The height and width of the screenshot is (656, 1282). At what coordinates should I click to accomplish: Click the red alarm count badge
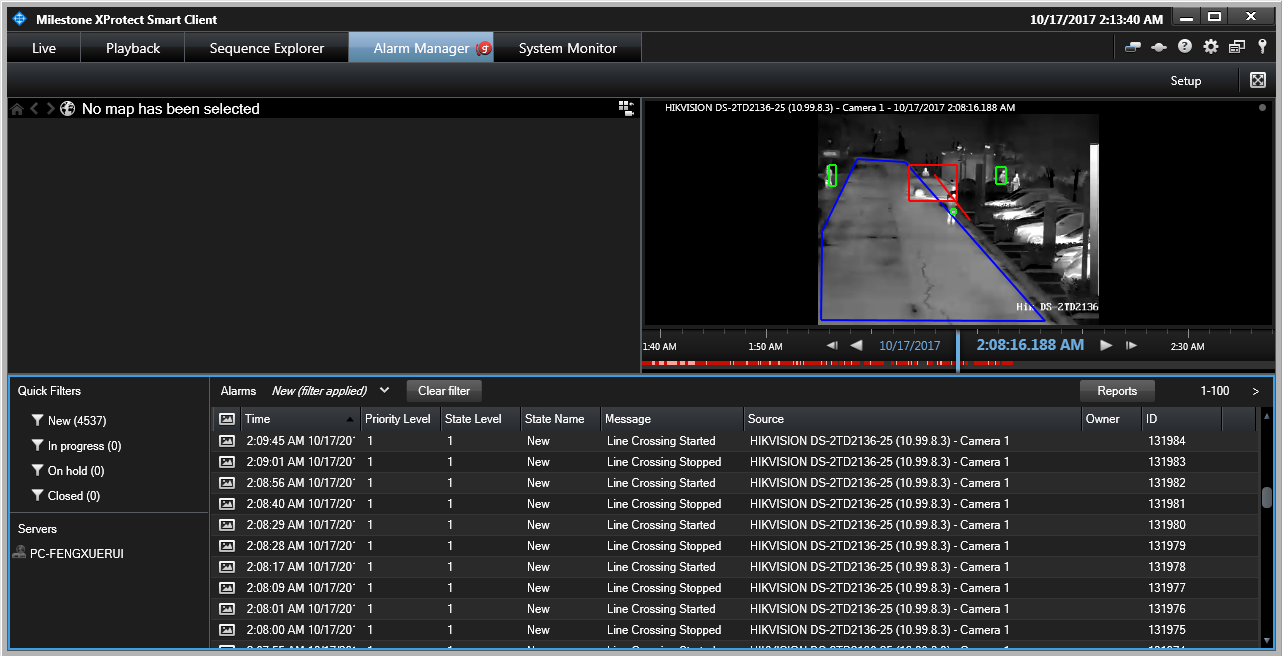click(484, 48)
